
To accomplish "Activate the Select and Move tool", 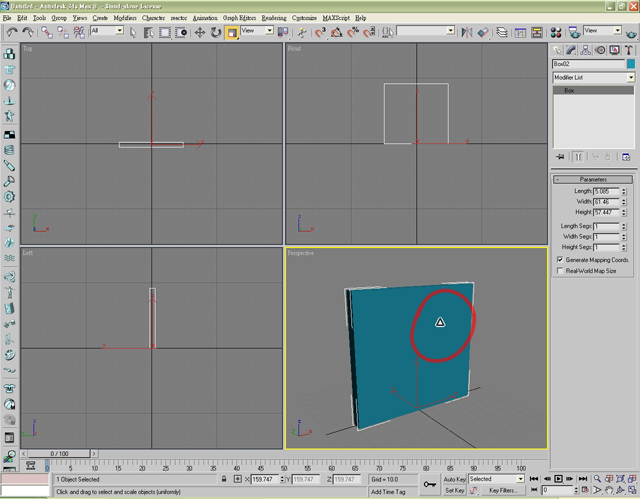I will tap(200, 32).
